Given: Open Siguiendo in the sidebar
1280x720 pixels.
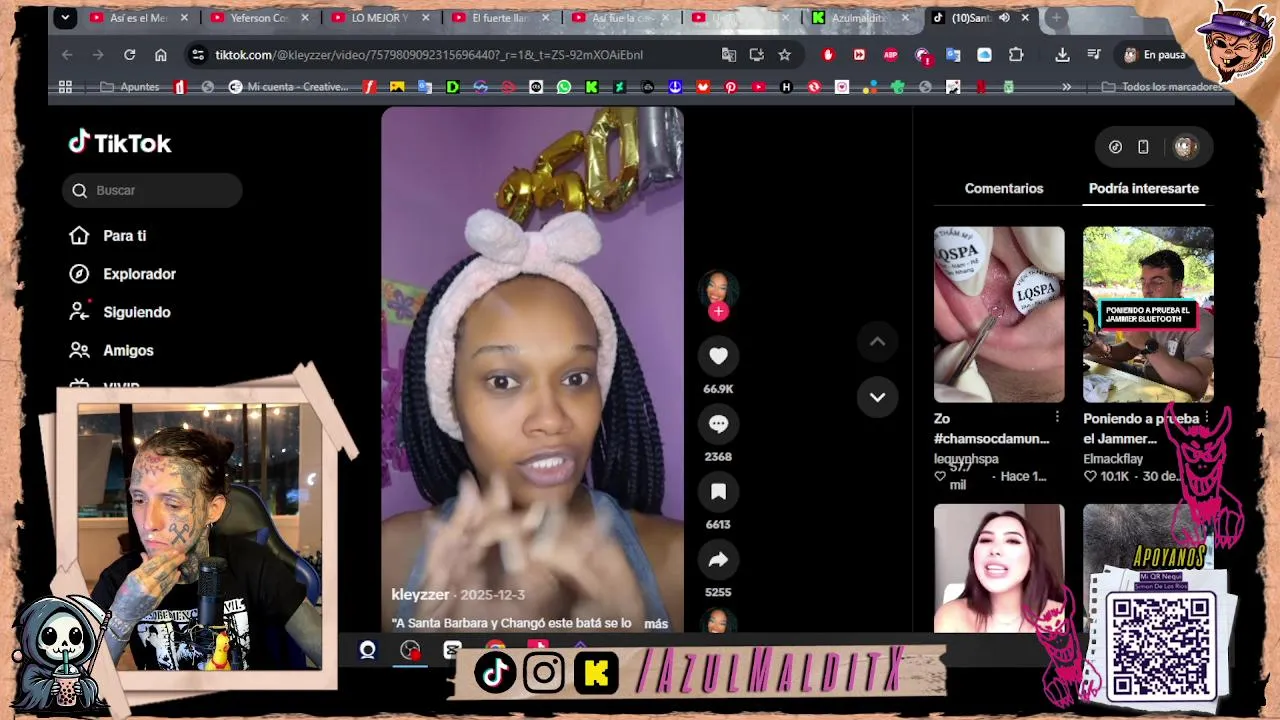Looking at the screenshot, I should click(x=120, y=312).
